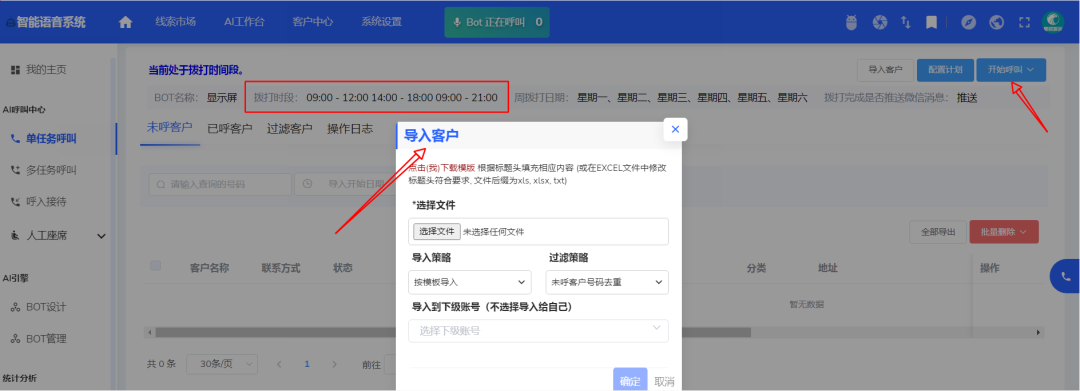Click the 暂无数据 empty table text
Screen dimensions: 1080x391
[x=806, y=304]
